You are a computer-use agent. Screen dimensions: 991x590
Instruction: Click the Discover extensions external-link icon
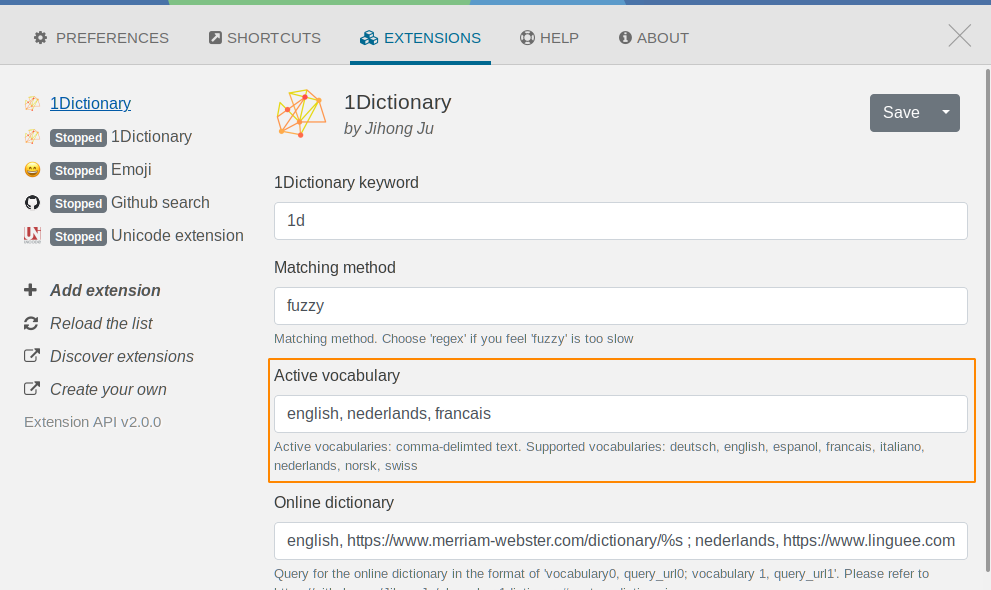[x=32, y=356]
